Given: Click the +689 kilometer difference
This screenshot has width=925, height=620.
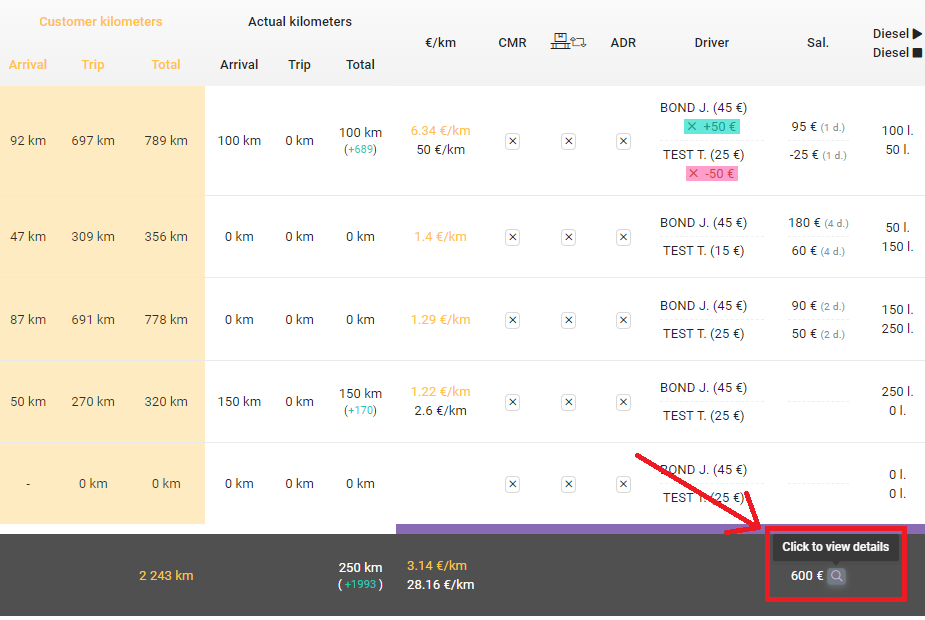Looking at the screenshot, I should [360, 149].
